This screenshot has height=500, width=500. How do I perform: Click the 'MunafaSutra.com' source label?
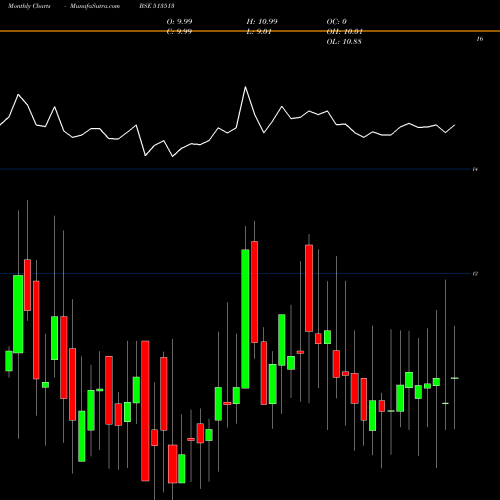point(95,6)
